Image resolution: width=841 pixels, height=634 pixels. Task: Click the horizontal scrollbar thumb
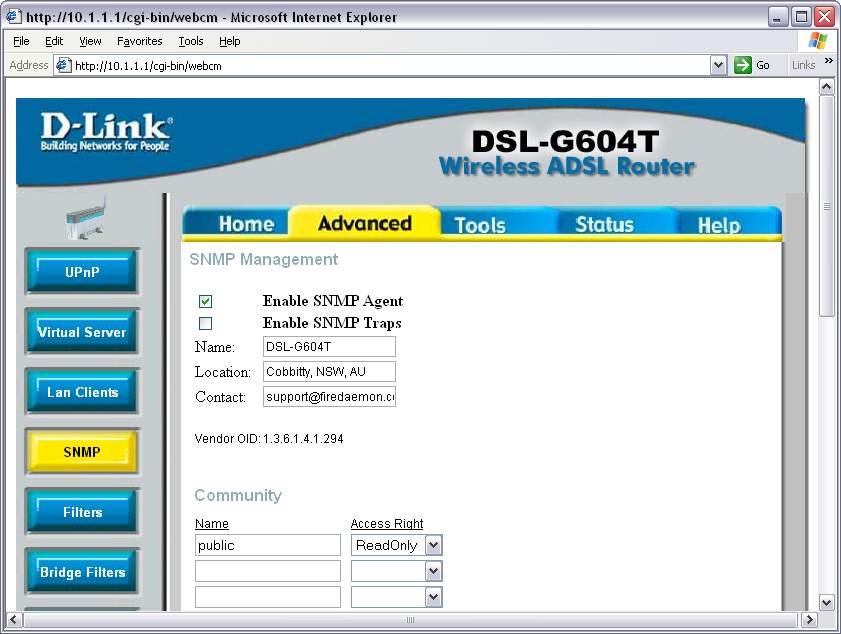[x=410, y=620]
